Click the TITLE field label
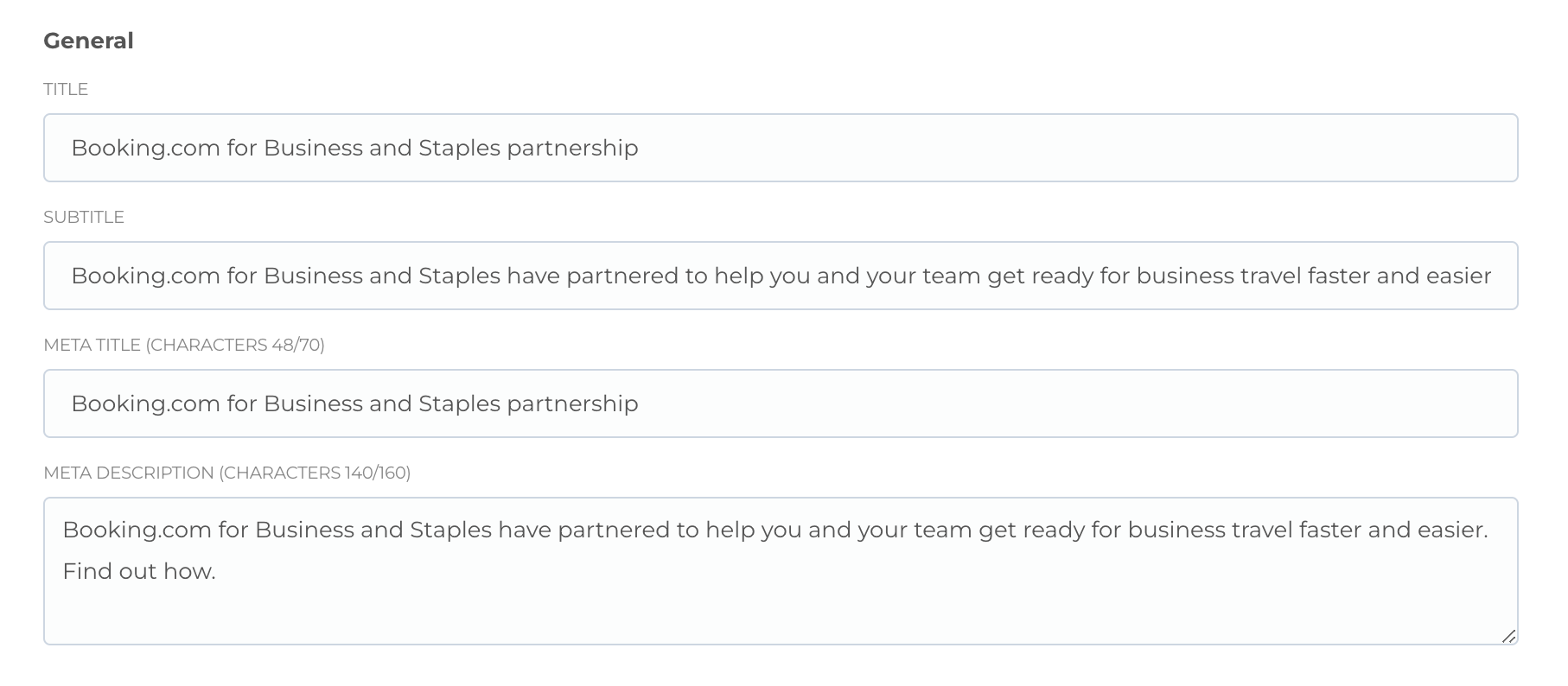Viewport: 1568px width, 686px height. pos(66,89)
